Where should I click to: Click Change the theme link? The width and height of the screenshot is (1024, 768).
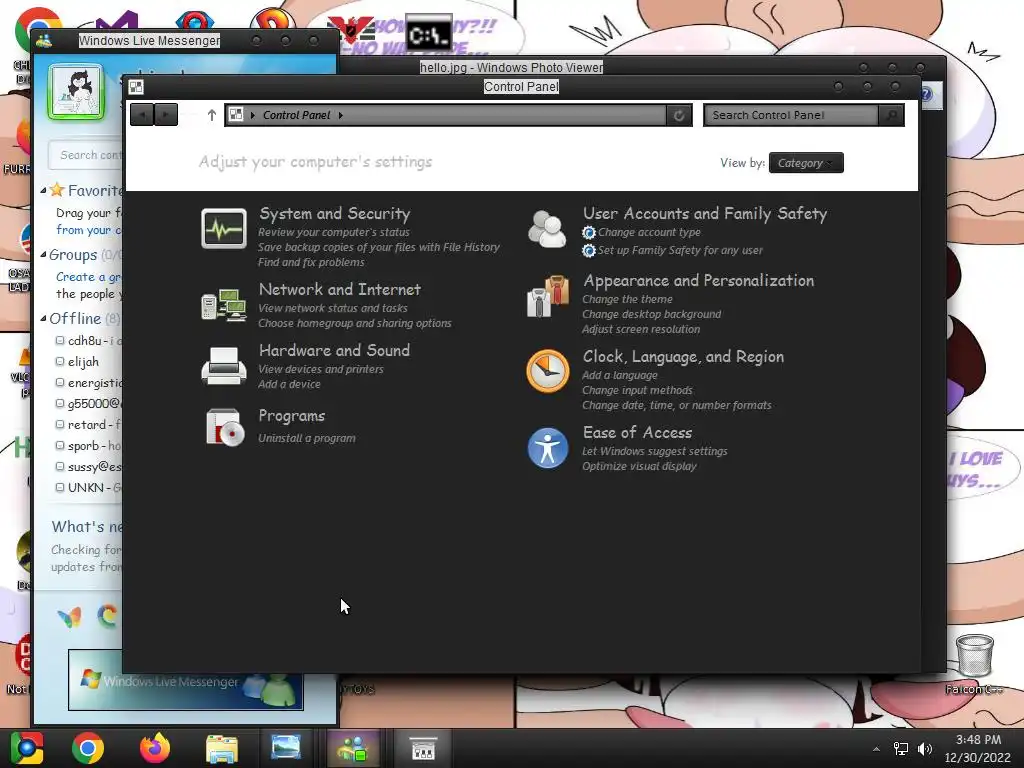pos(627,299)
